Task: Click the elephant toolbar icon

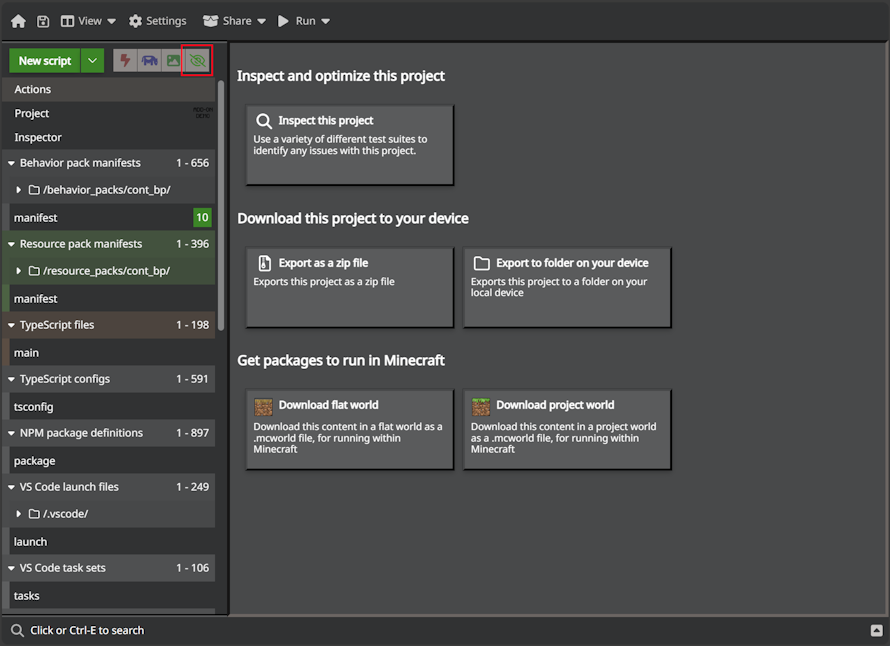Action: pyautogui.click(x=148, y=60)
